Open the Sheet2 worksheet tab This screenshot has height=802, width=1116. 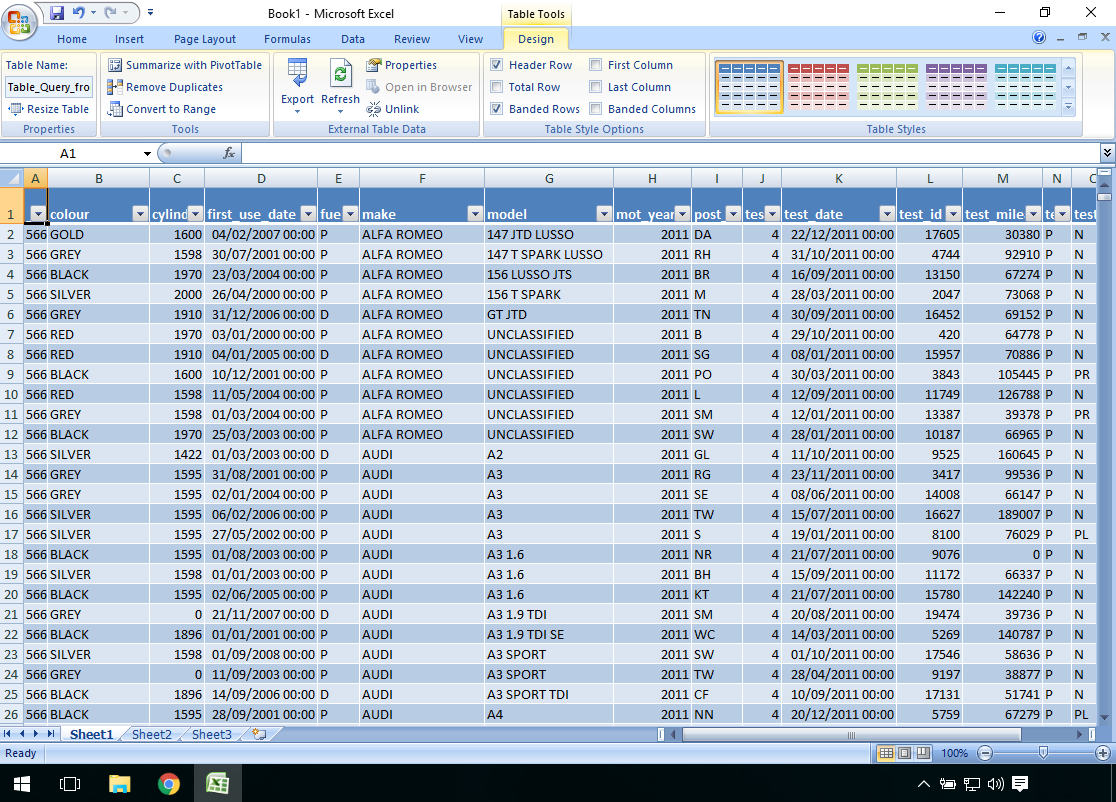point(152,734)
